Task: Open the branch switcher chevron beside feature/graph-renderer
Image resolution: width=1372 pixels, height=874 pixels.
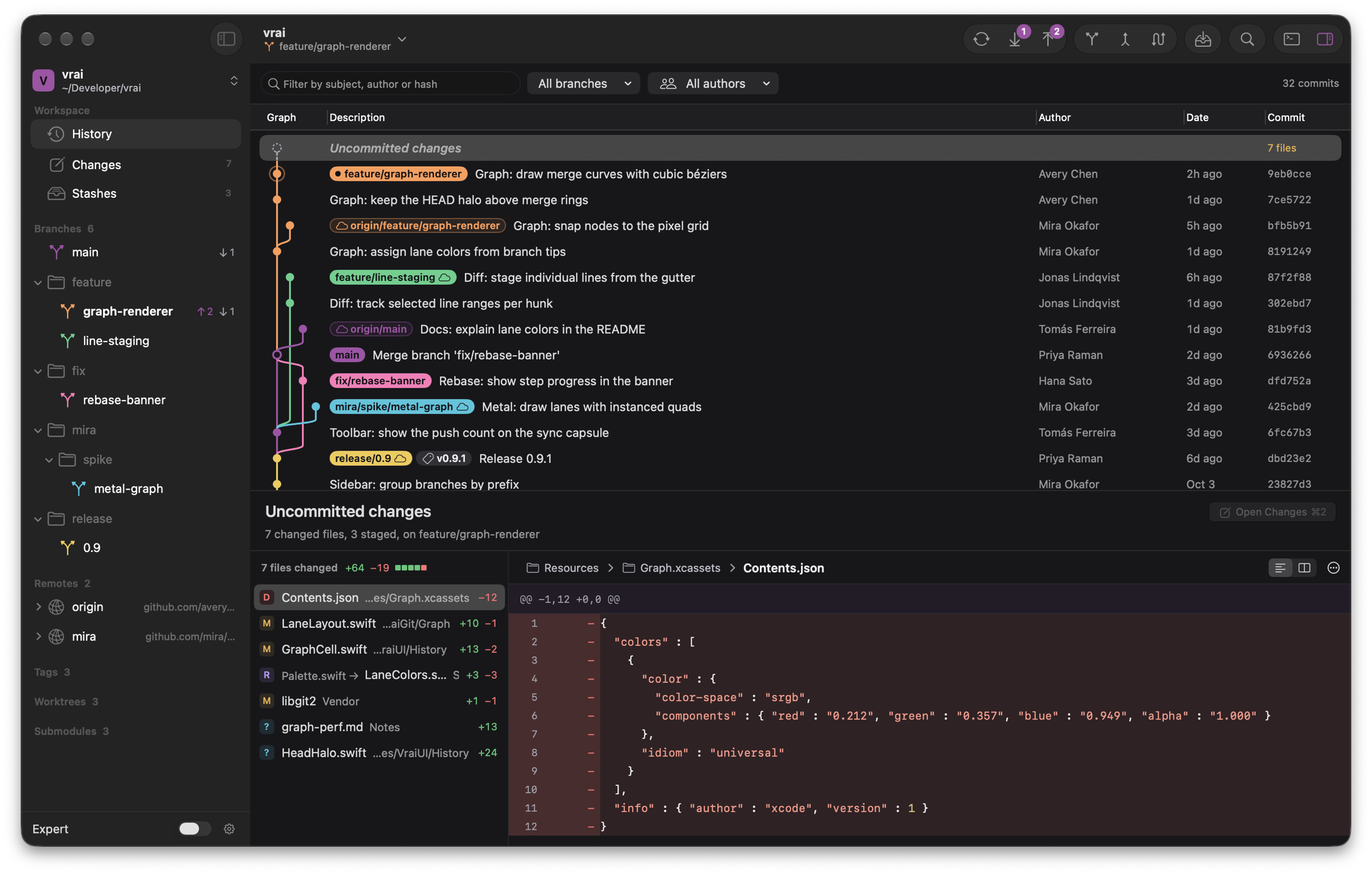Action: coord(402,39)
